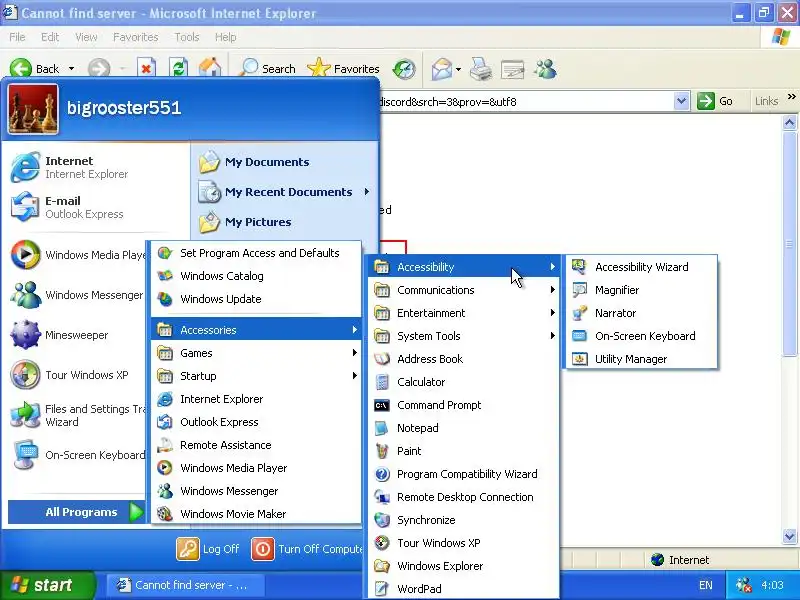Open the Favorites menu in menu bar
Screen dimensions: 800x600
(x=135, y=37)
